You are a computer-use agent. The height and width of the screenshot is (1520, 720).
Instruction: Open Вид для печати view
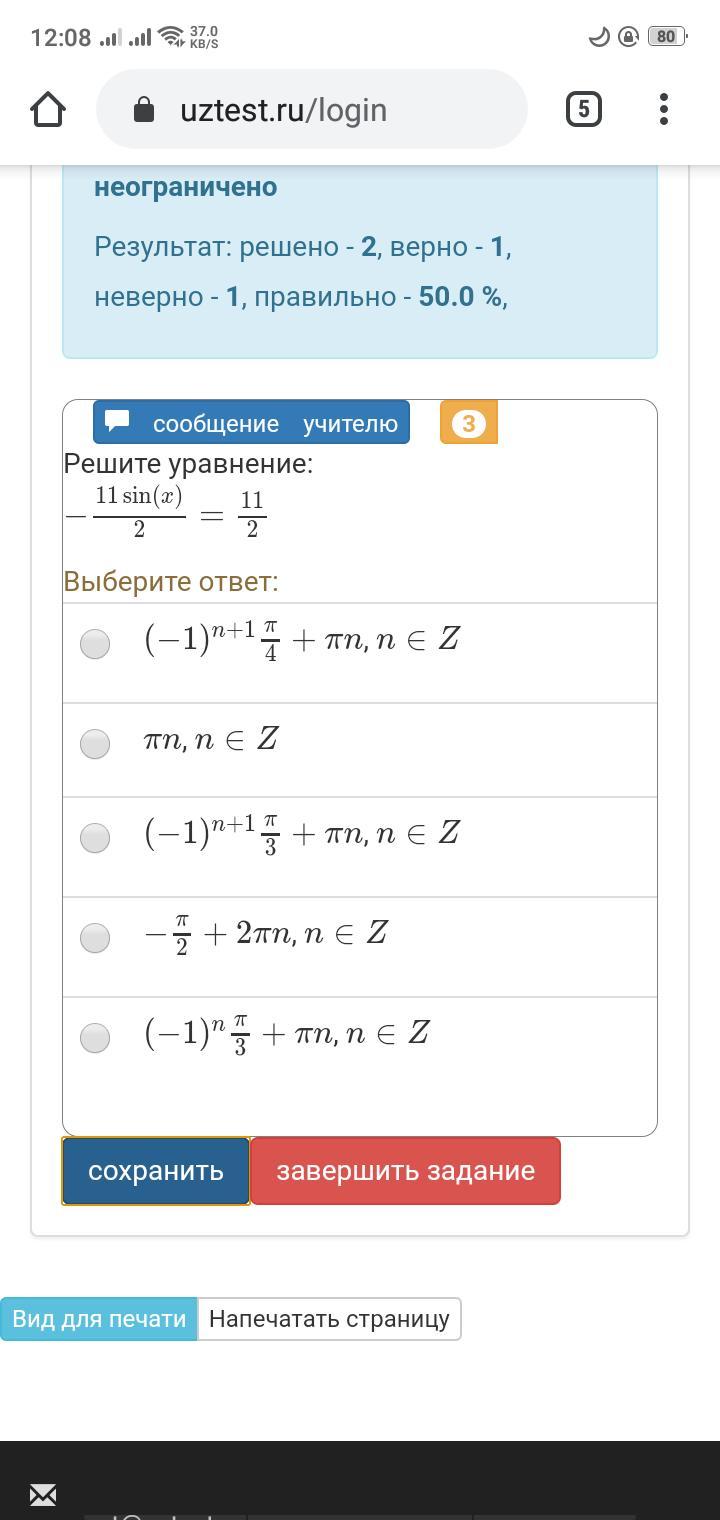point(99,1319)
